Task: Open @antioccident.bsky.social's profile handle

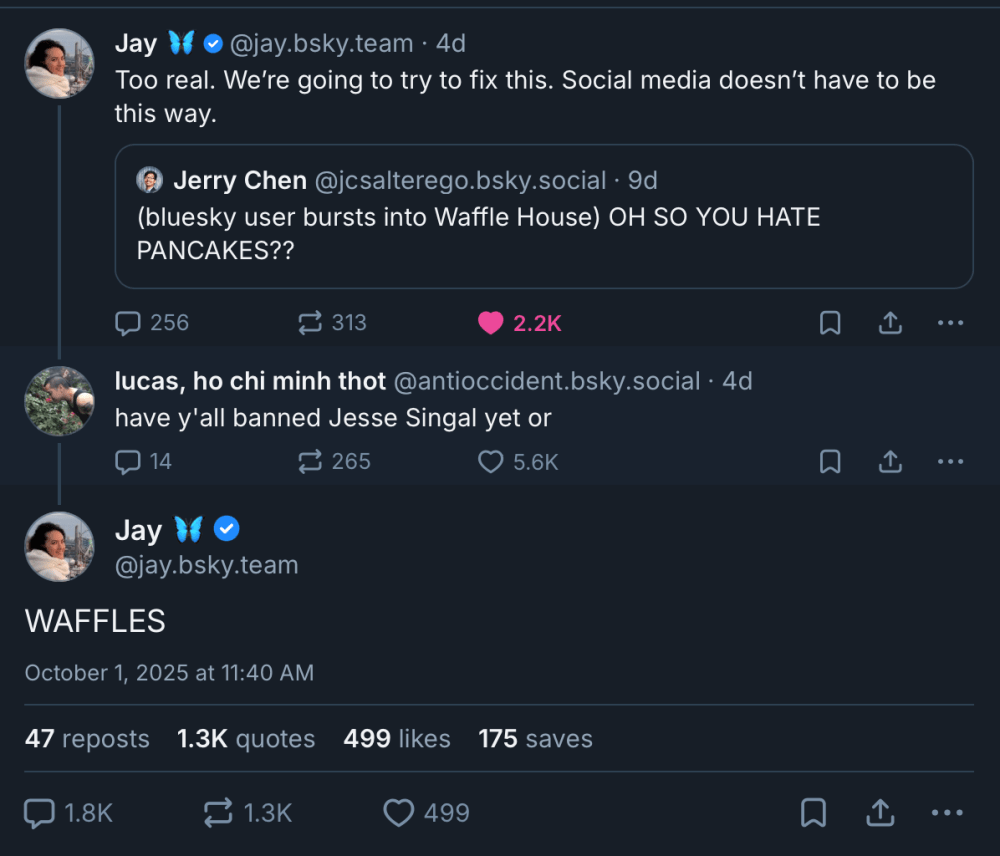Action: pyautogui.click(x=548, y=381)
